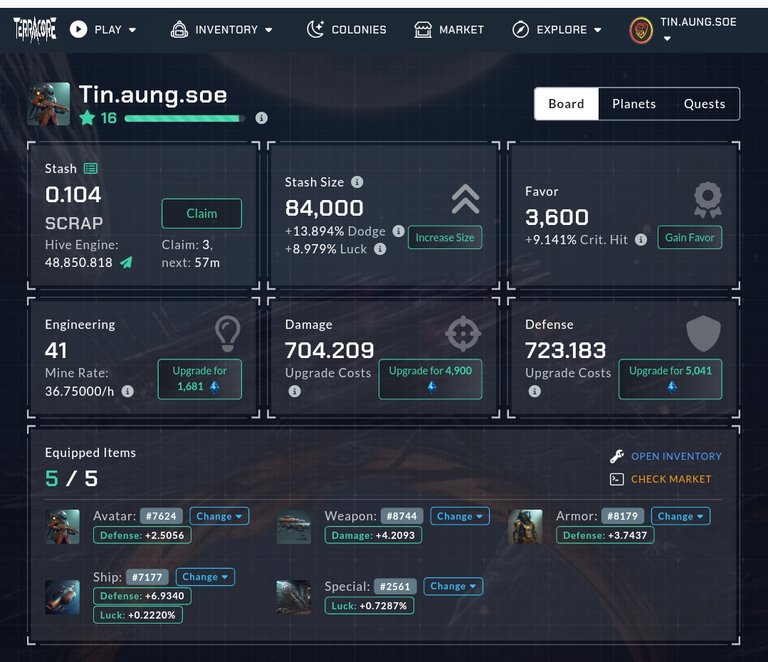Open the COLONIES menu item
Image resolution: width=768 pixels, height=662 pixels.
tap(359, 29)
